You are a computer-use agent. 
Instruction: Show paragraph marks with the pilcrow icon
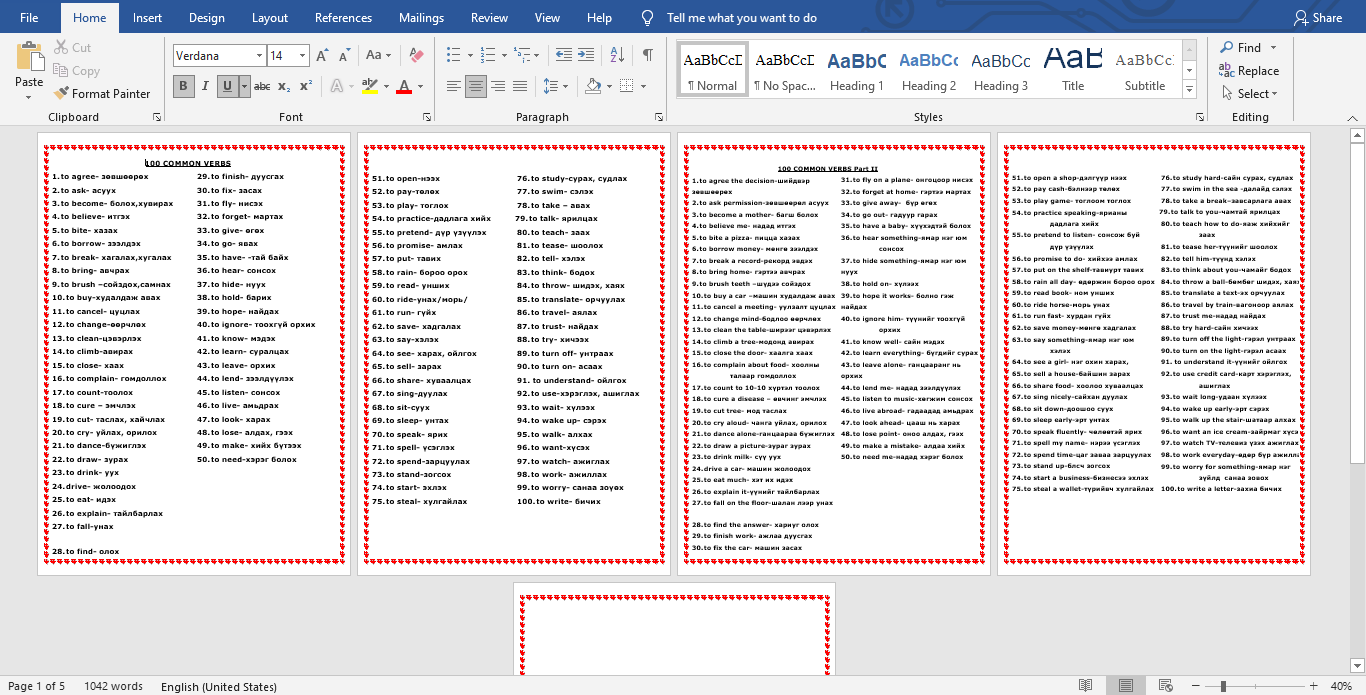(x=648, y=56)
